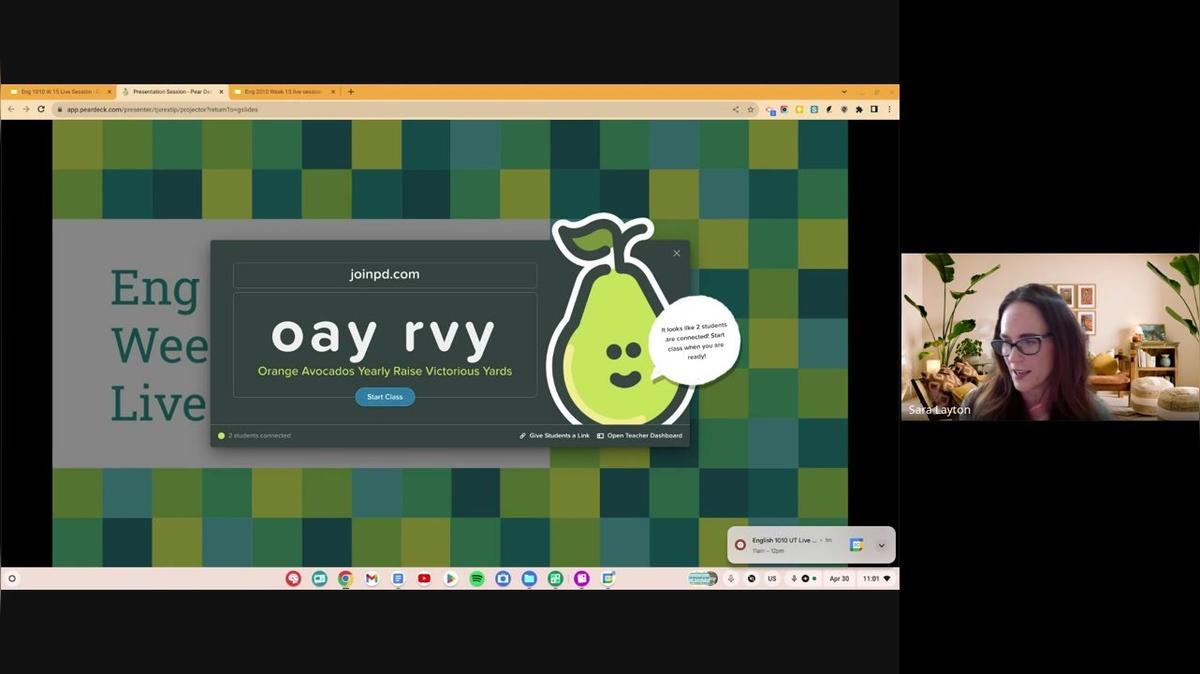Open Play Store from the shelf

(x=450, y=578)
